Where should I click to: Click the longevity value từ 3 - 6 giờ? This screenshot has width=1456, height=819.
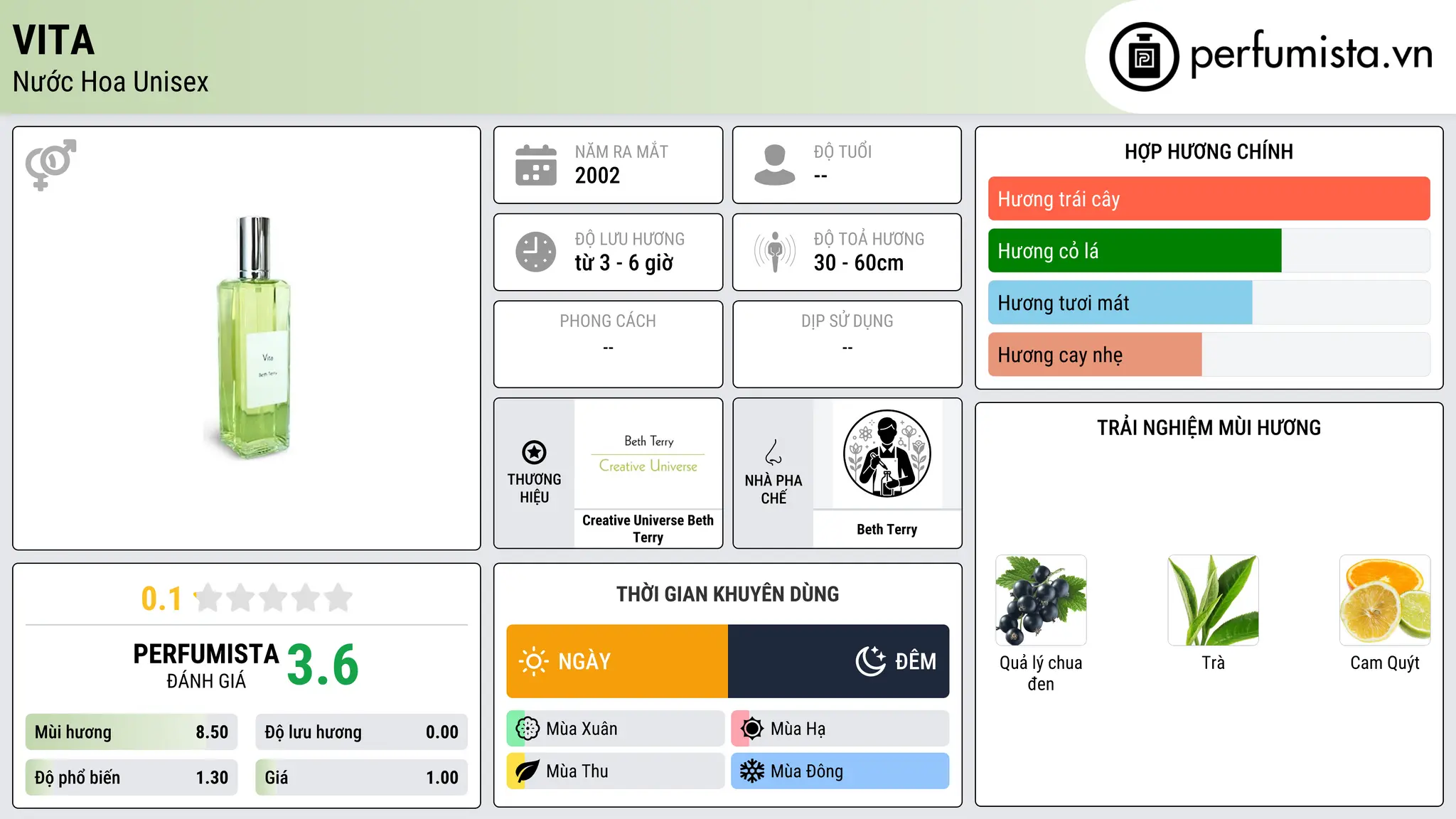click(623, 263)
